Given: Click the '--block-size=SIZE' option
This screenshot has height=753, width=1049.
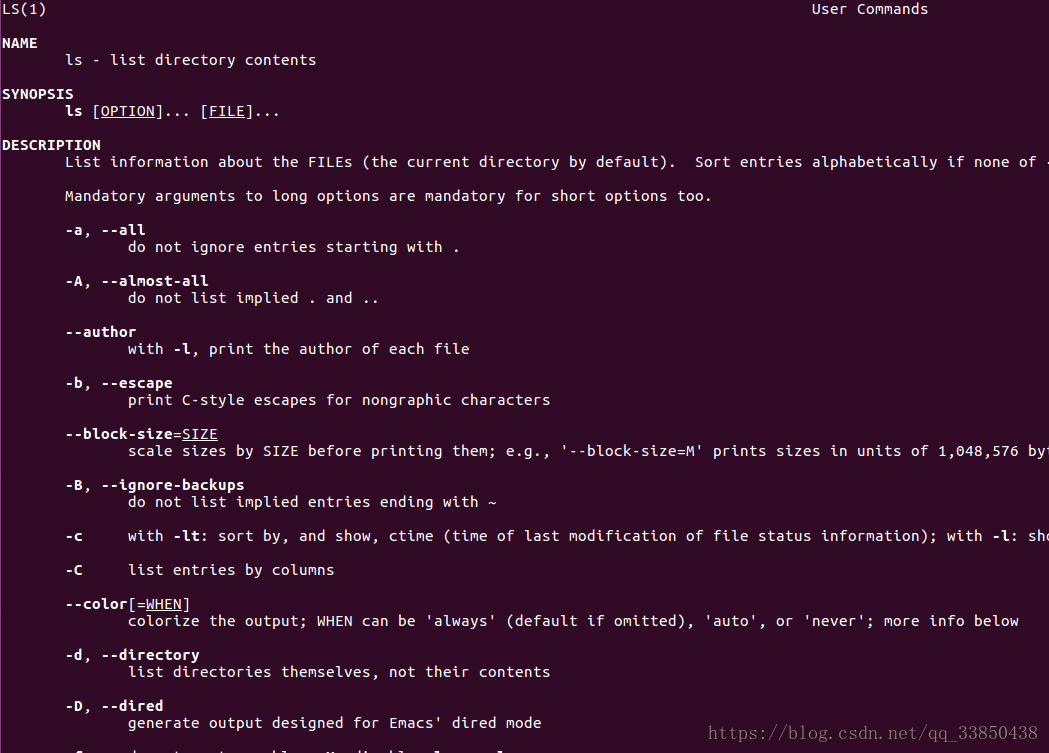Looking at the screenshot, I should [x=141, y=434].
